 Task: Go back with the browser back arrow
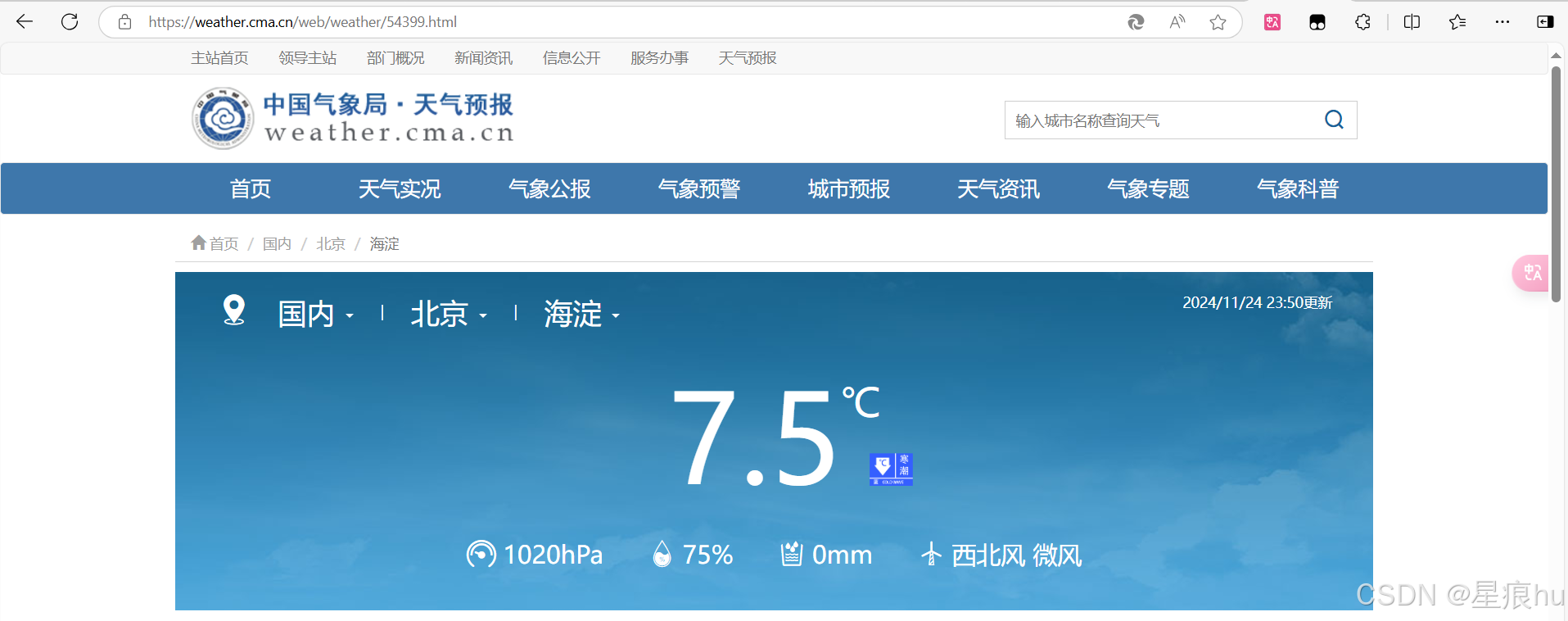tap(25, 22)
